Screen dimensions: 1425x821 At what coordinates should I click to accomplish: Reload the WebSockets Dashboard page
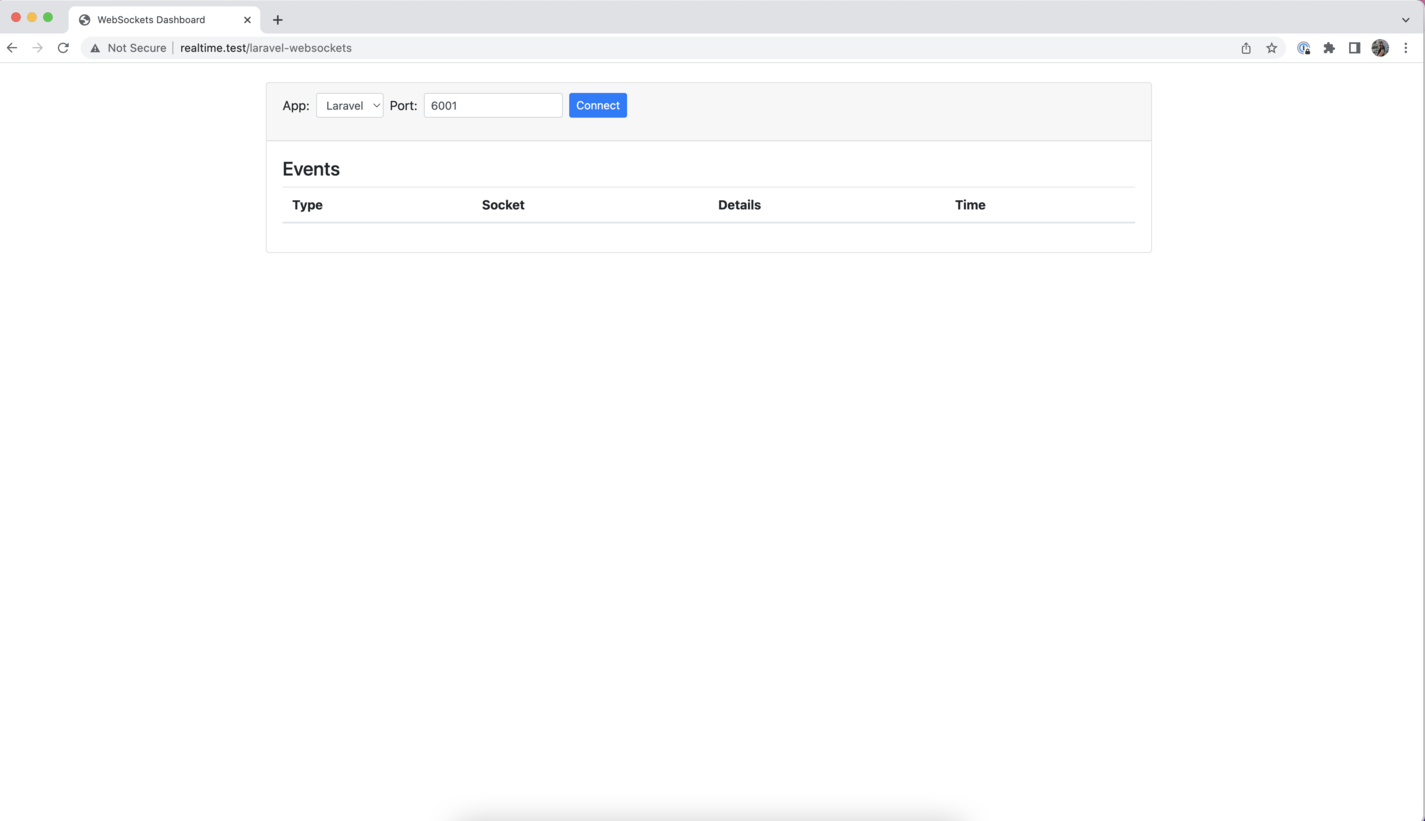pyautogui.click(x=63, y=47)
